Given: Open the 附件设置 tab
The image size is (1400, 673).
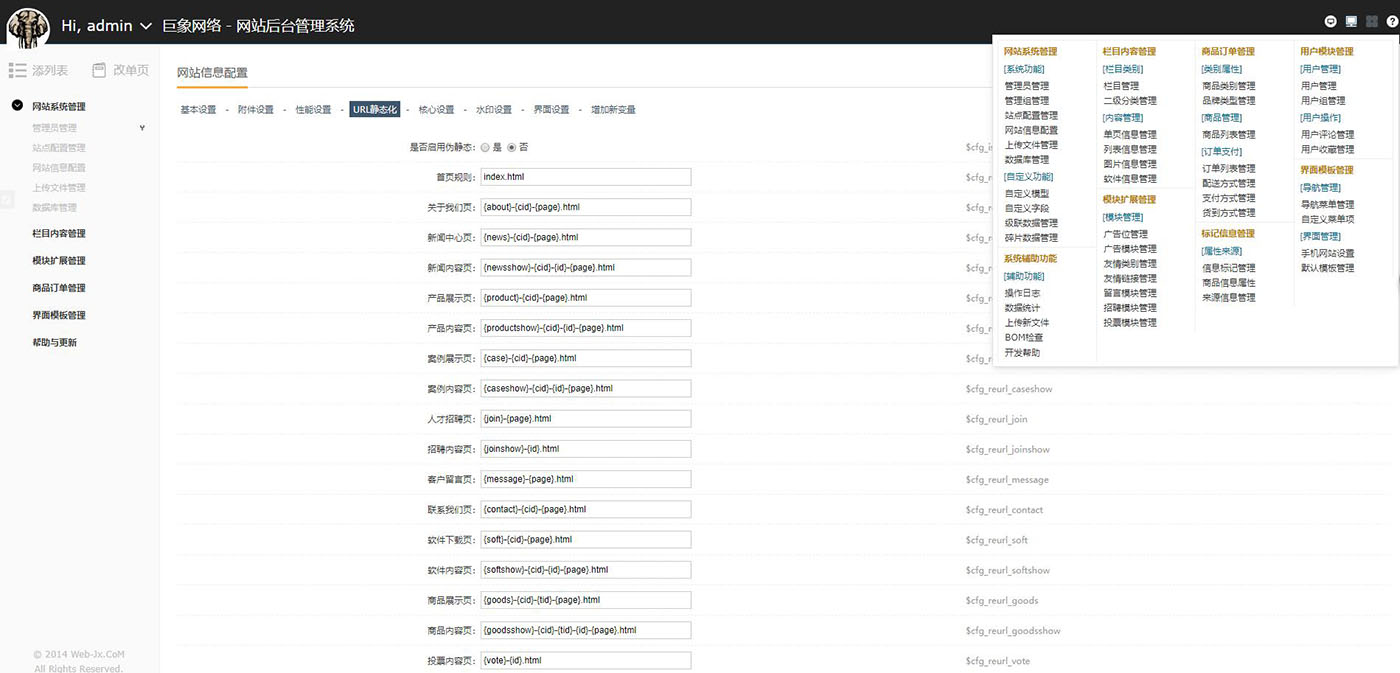Looking at the screenshot, I should (x=255, y=110).
